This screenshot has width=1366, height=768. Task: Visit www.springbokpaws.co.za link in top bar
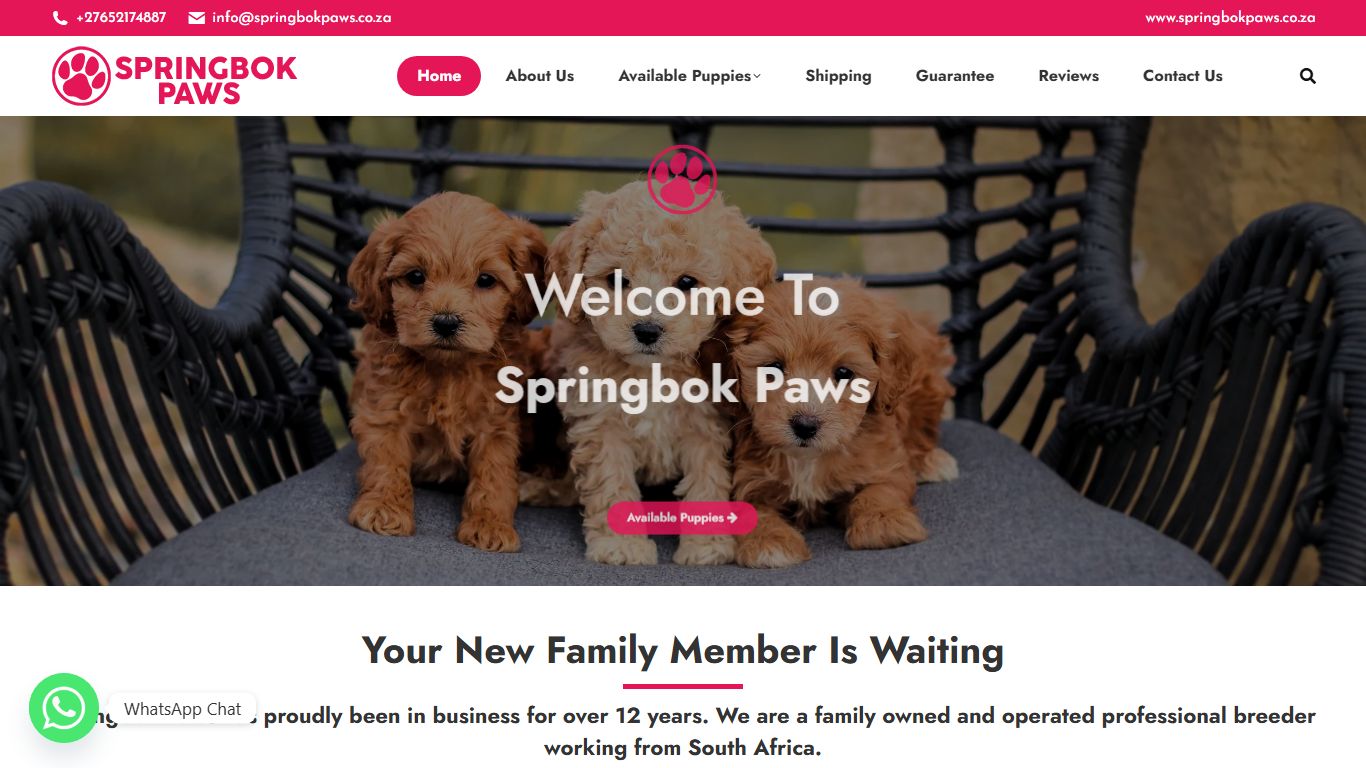coord(1230,18)
